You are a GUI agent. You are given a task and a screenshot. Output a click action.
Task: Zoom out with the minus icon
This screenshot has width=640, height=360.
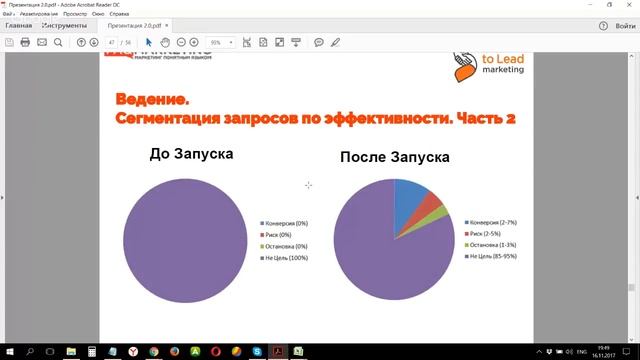tap(181, 42)
